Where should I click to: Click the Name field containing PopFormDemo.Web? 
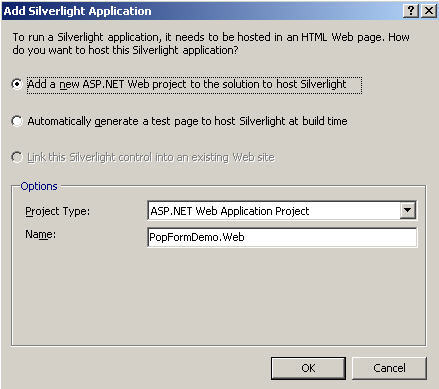(282, 237)
